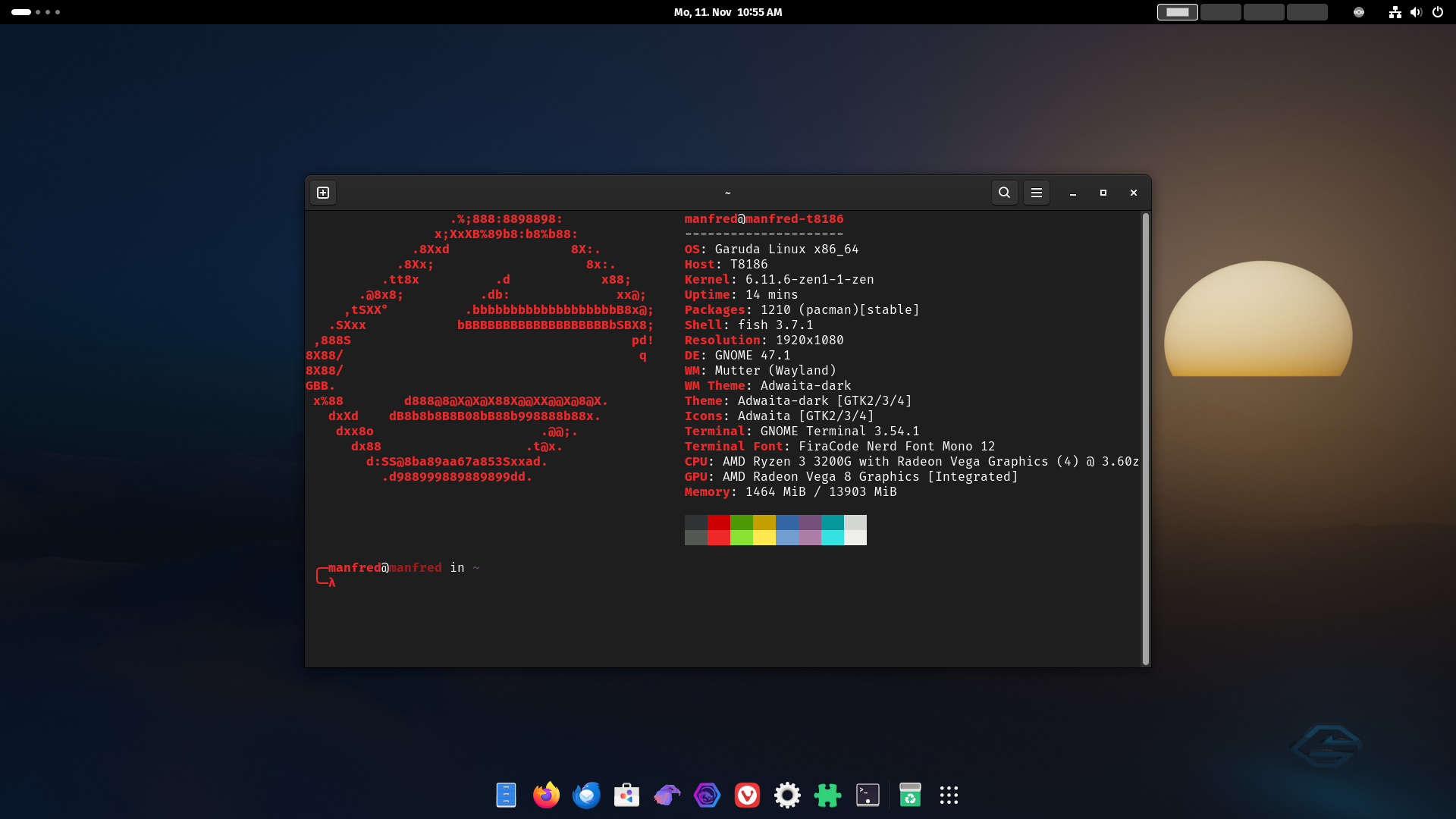Image resolution: width=1456 pixels, height=819 pixels.
Task: Open the Trash from the dock
Action: [910, 795]
